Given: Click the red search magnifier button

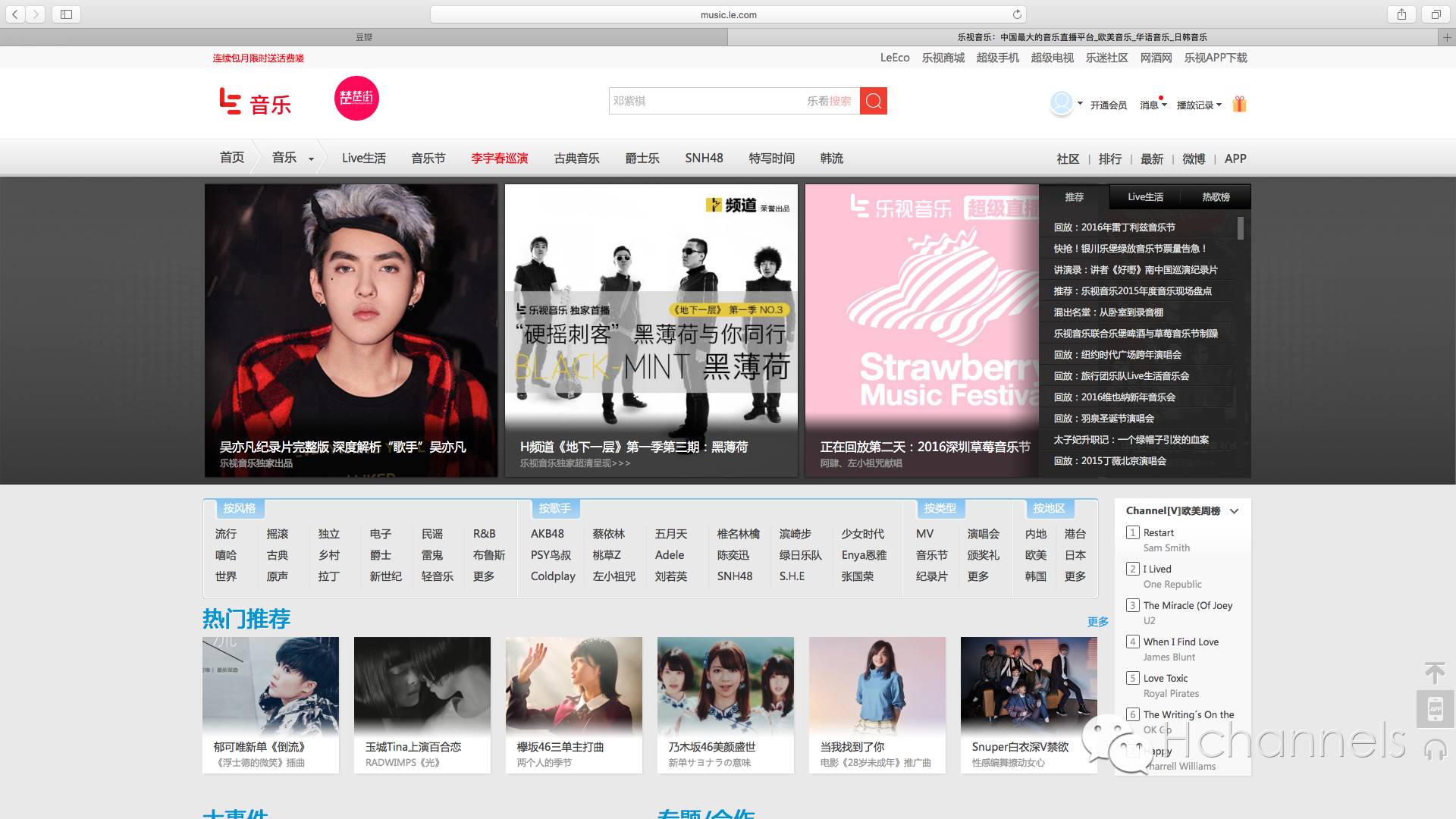Looking at the screenshot, I should click(873, 101).
